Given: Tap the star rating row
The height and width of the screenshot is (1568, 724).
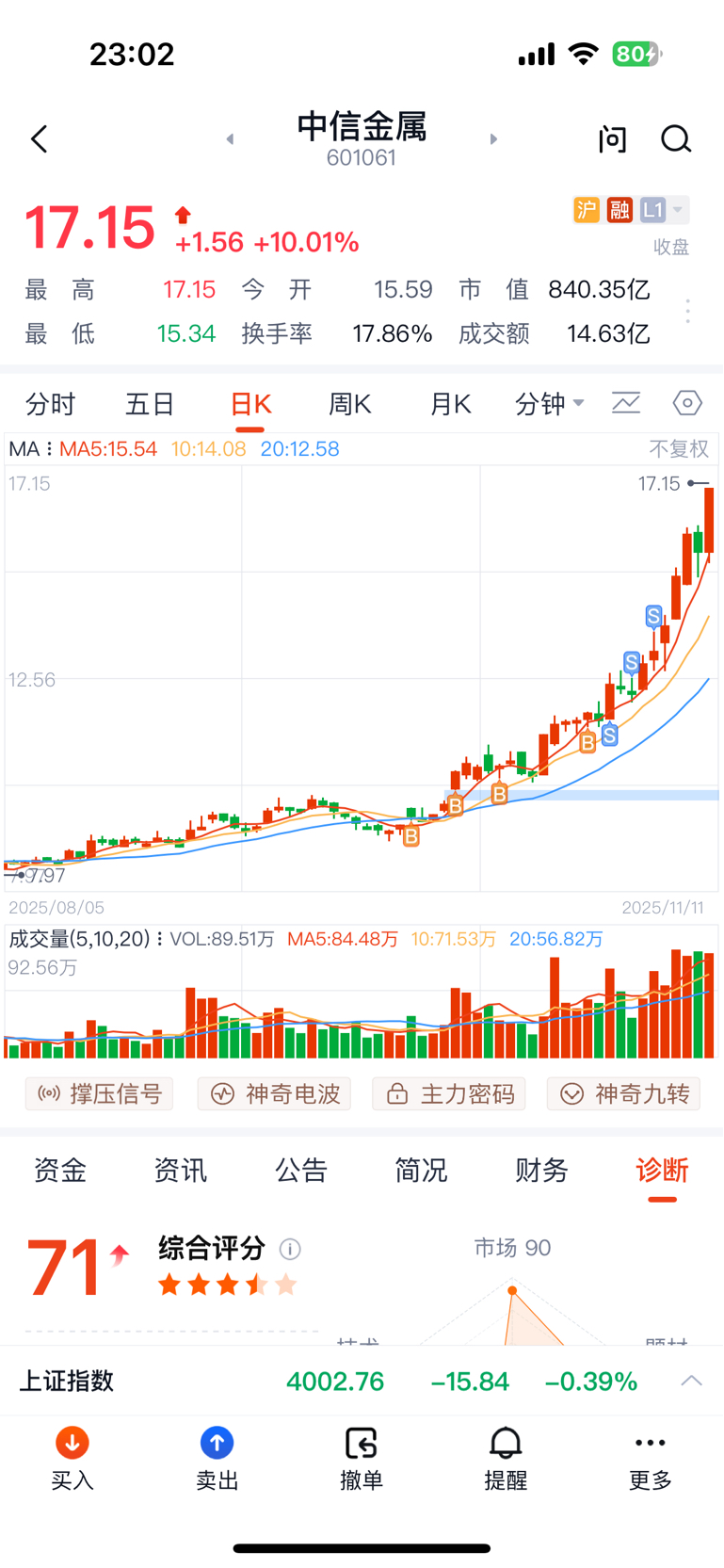Looking at the screenshot, I should point(228,1285).
